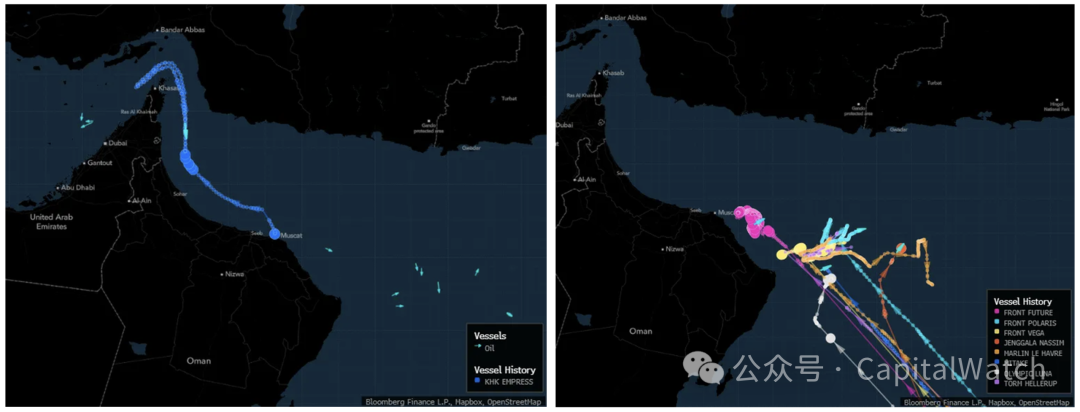Click the yellow FRONT VEGA circle marker on right map

coord(782,255)
